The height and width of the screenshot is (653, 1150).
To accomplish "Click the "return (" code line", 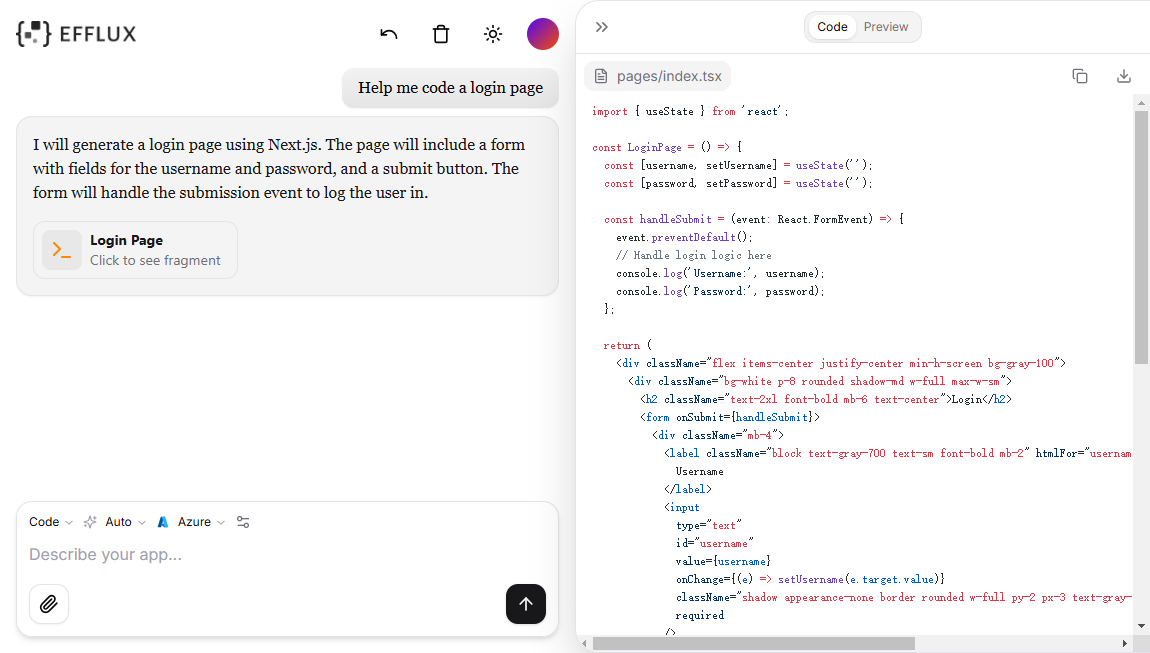I will (x=627, y=345).
